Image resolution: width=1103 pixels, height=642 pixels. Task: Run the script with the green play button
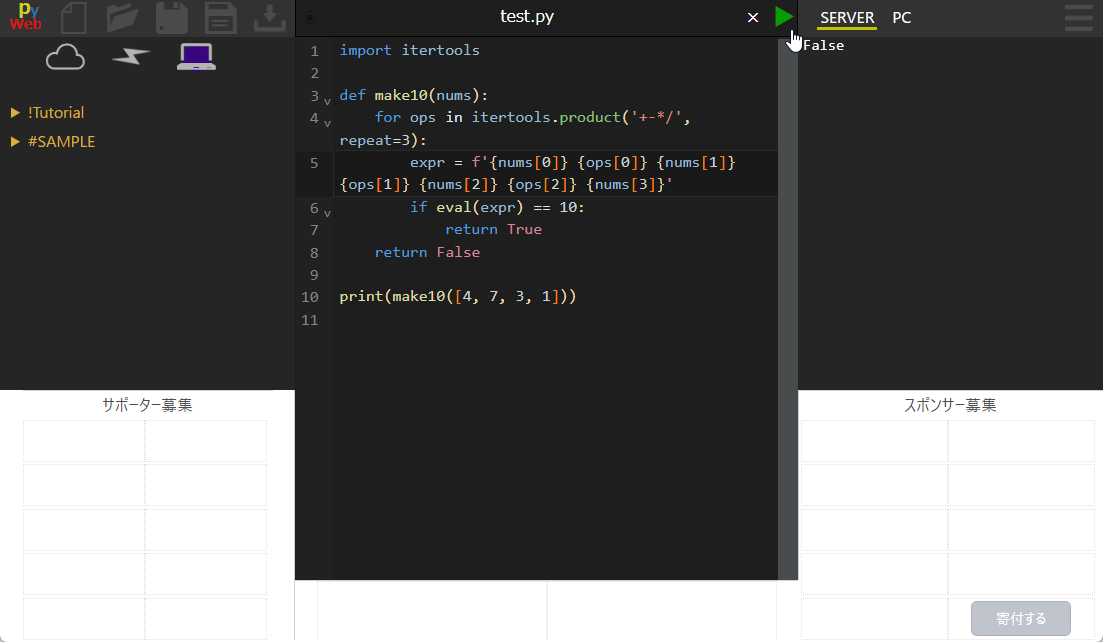pos(783,17)
